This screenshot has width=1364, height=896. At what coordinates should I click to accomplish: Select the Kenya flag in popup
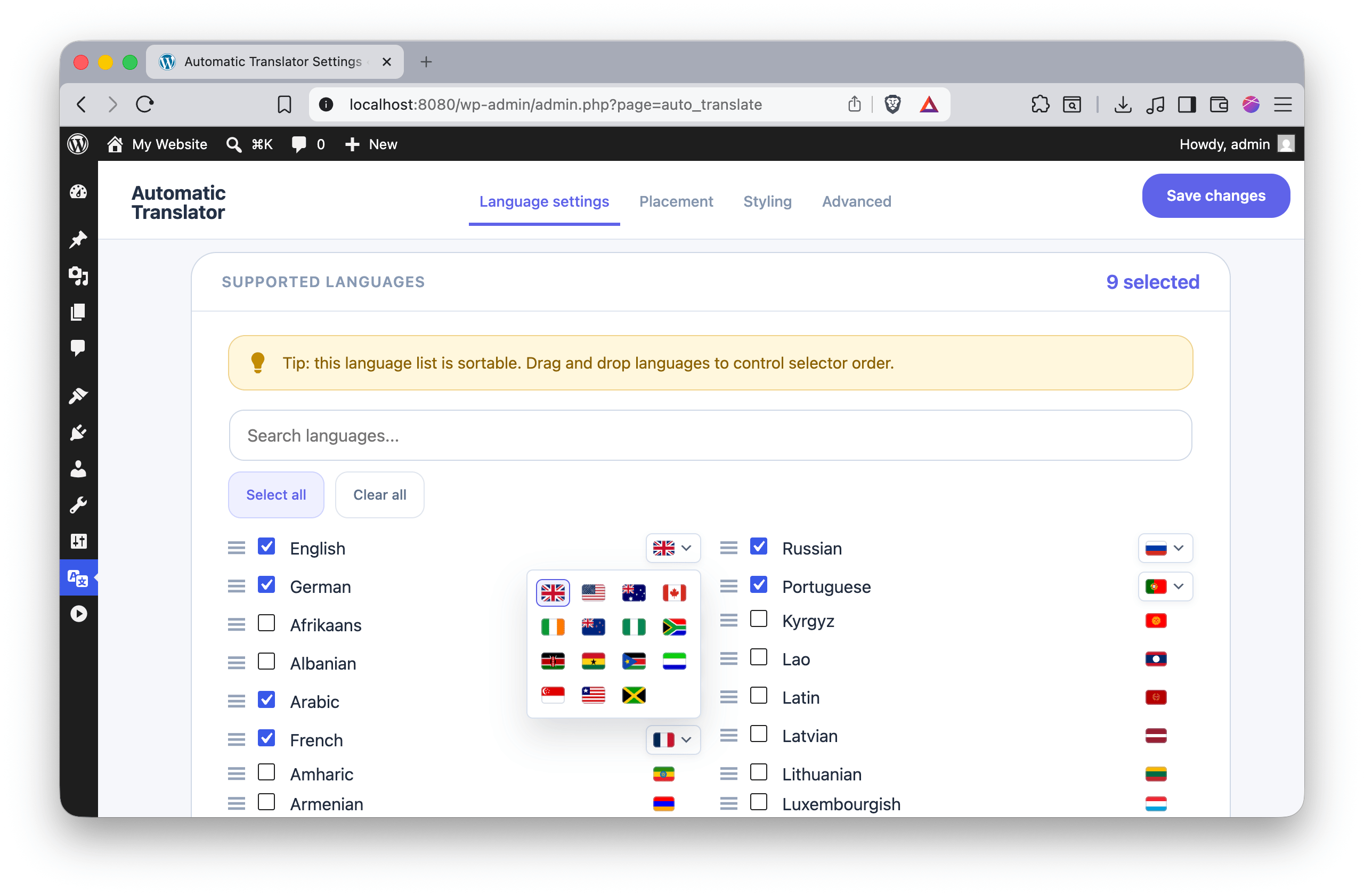pyautogui.click(x=553, y=661)
